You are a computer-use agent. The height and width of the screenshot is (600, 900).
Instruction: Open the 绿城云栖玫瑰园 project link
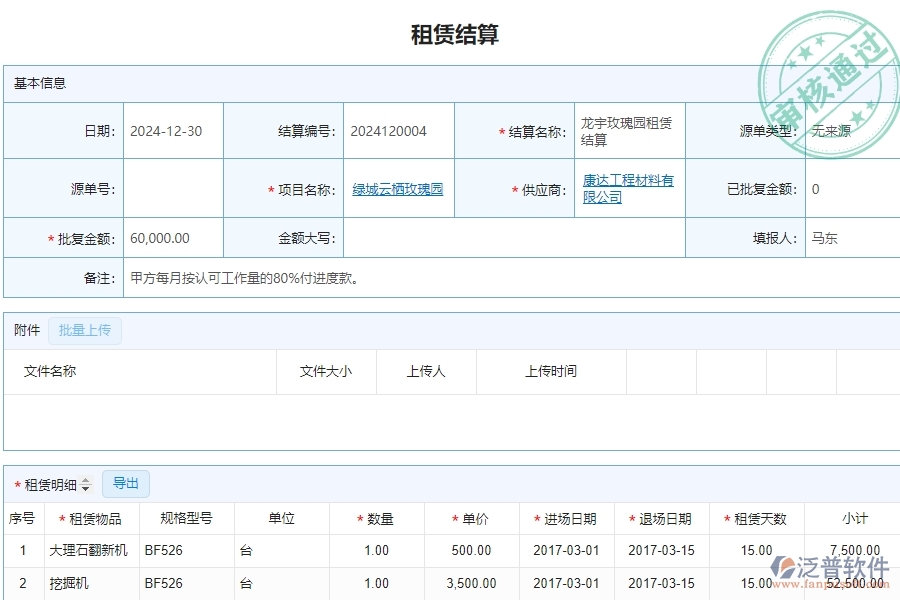click(397, 189)
